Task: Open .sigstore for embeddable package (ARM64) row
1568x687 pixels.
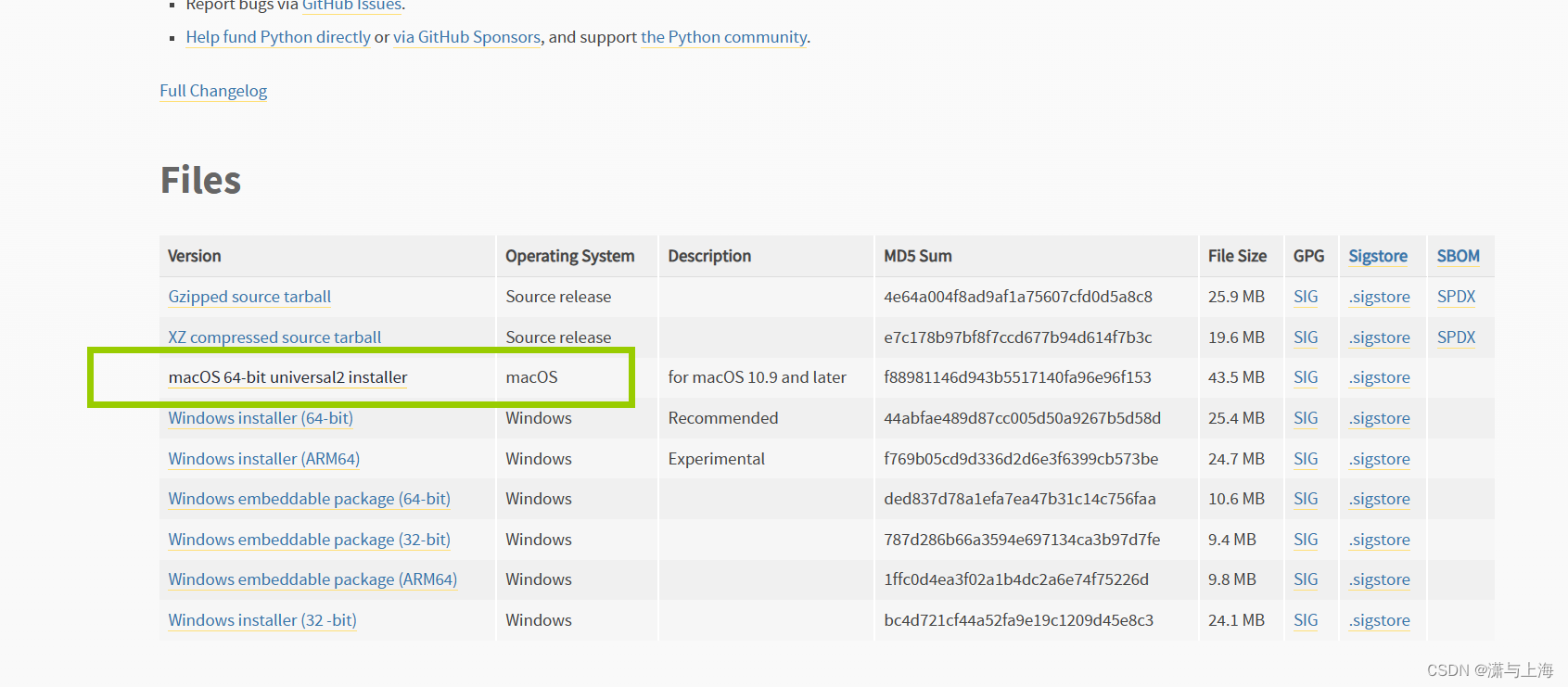Action: (x=1380, y=579)
